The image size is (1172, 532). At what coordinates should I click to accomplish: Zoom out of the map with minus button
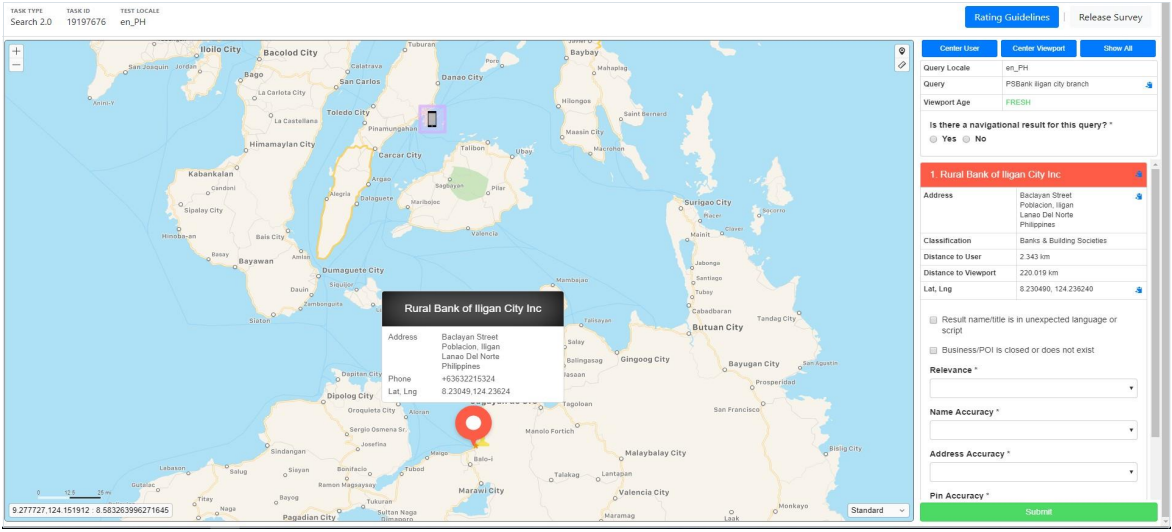16,65
